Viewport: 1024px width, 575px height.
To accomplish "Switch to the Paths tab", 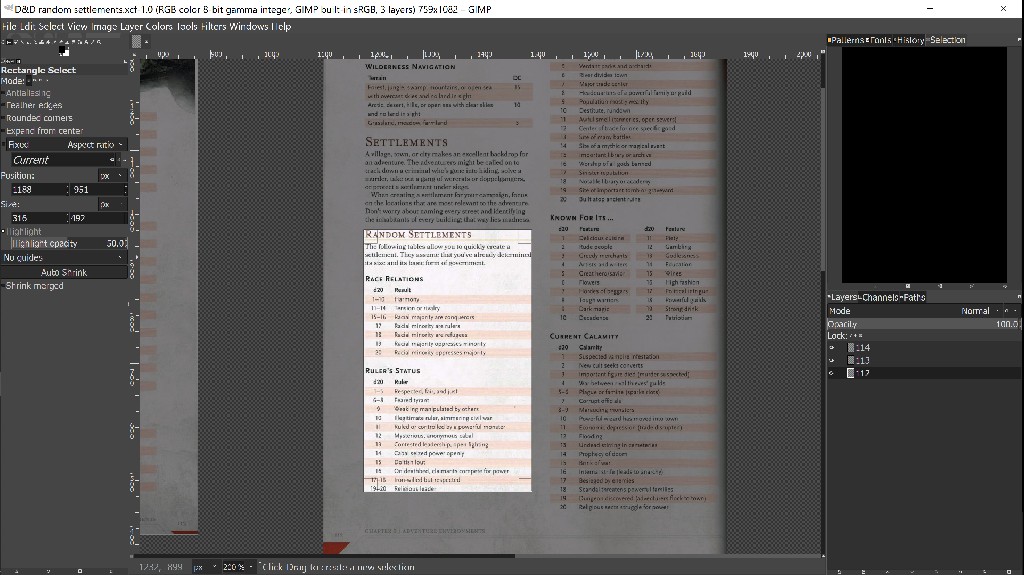I will pyautogui.click(x=914, y=297).
